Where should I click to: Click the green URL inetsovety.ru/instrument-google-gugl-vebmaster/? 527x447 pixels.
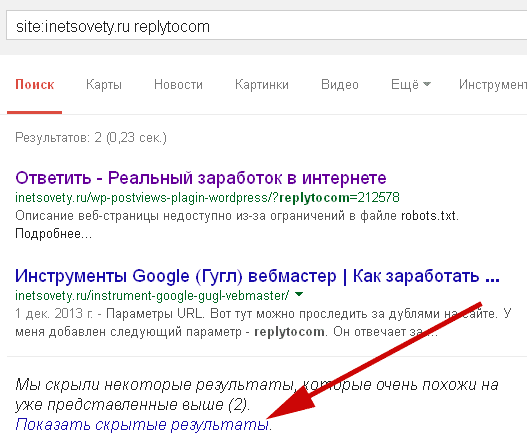click(x=152, y=295)
